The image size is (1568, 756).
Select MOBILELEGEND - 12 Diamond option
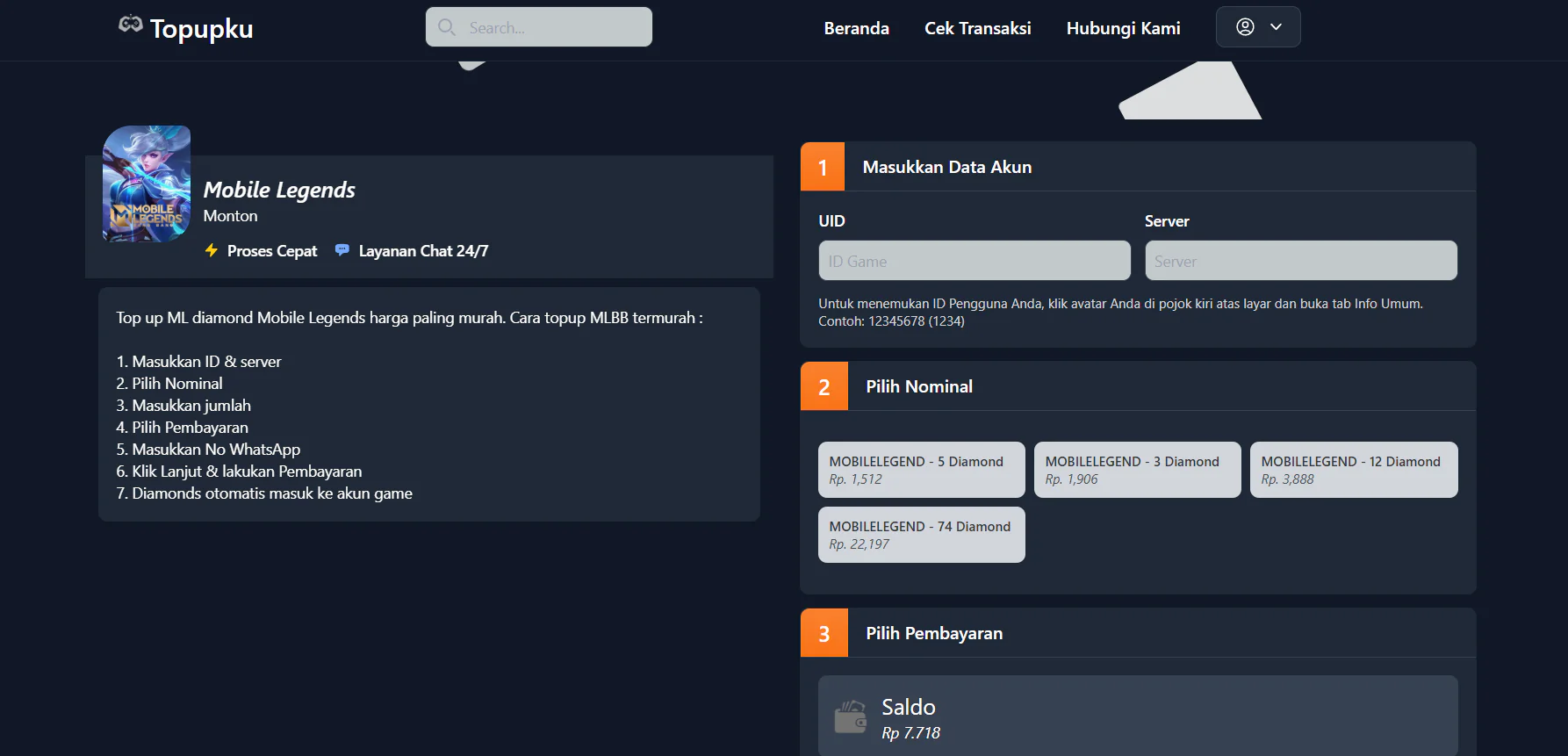tap(1354, 470)
